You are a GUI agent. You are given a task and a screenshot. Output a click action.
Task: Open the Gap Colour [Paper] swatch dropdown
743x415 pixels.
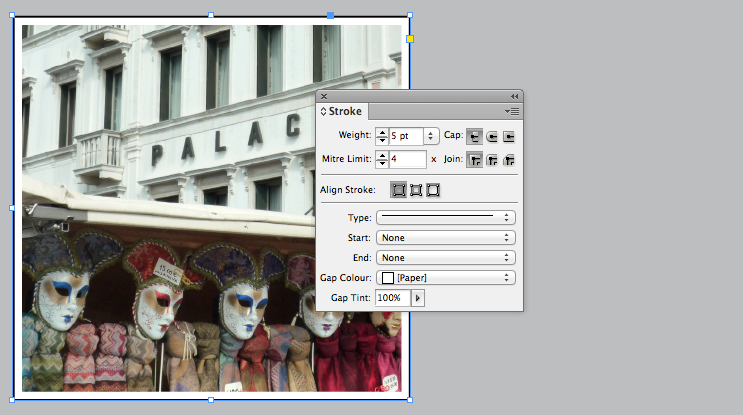coord(446,278)
